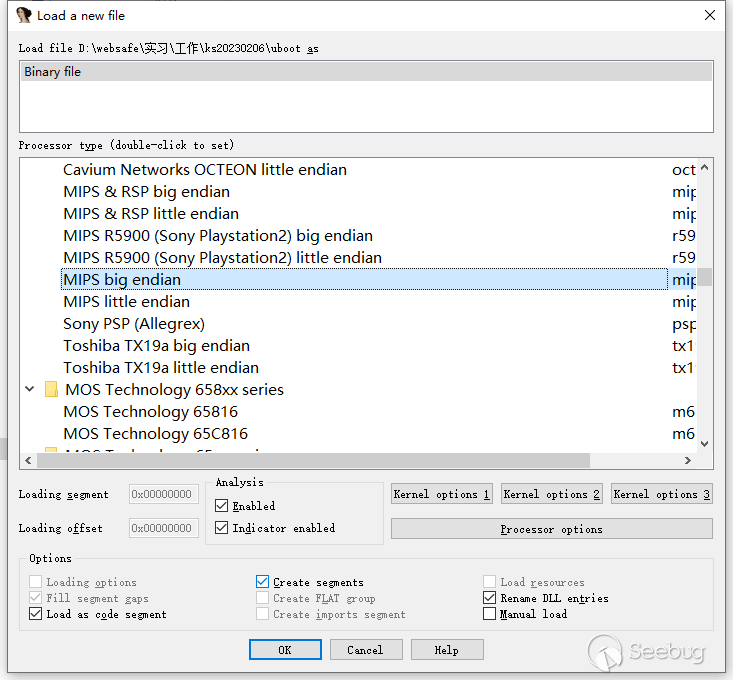Image resolution: width=733 pixels, height=680 pixels.
Task: Open Kernel options 2
Action: (x=552, y=494)
